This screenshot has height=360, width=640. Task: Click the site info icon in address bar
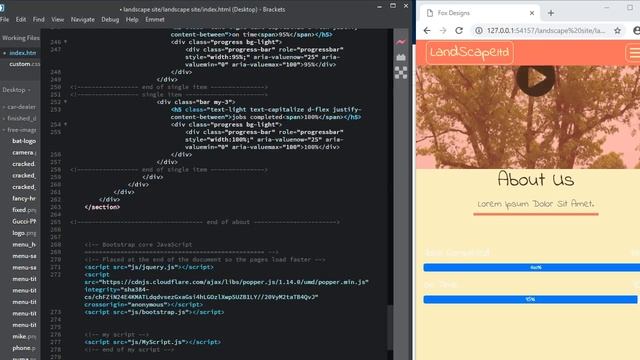[479, 31]
